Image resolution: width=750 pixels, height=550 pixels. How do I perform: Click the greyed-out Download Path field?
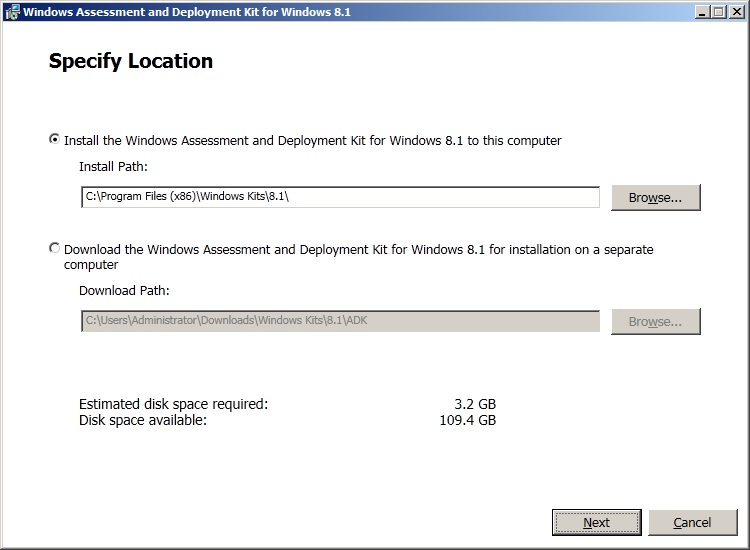(x=340, y=321)
